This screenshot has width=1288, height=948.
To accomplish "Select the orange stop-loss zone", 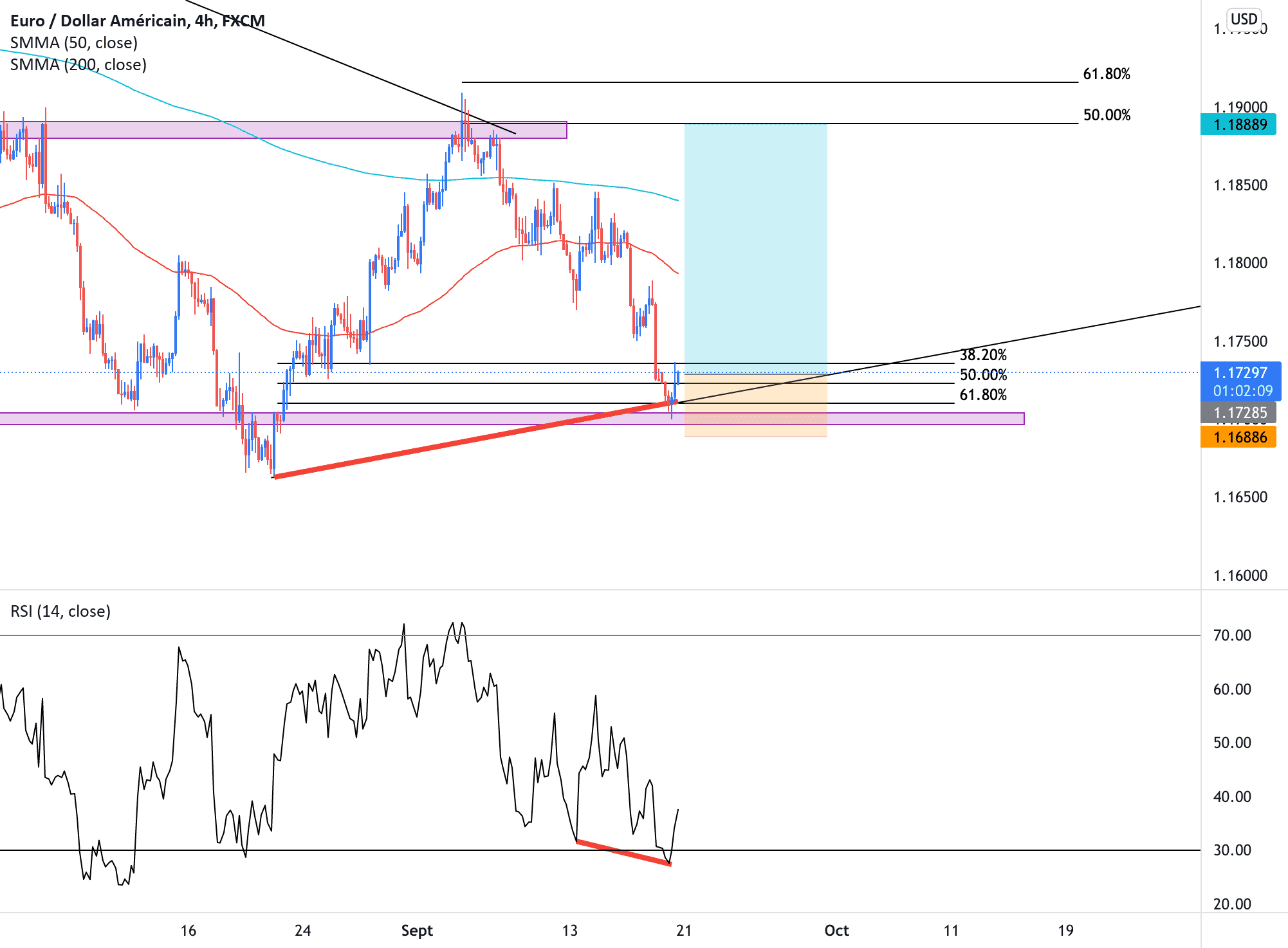I will [x=756, y=406].
